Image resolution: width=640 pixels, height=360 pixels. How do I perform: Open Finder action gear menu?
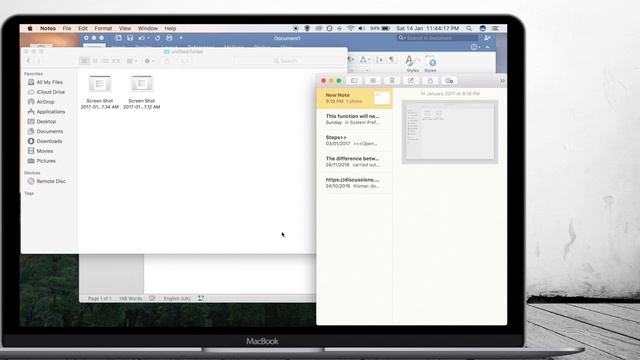[149, 61]
